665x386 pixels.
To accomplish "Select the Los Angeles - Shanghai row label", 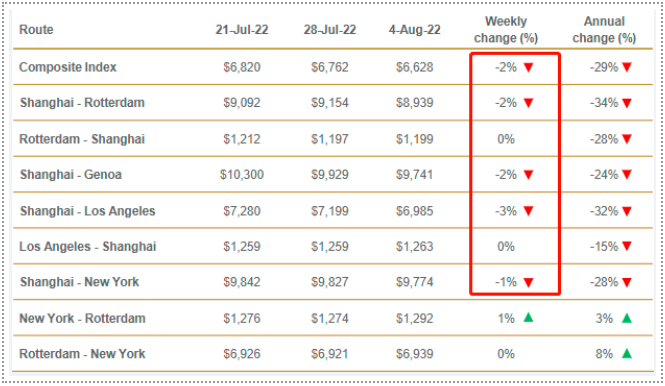I will click(88, 246).
